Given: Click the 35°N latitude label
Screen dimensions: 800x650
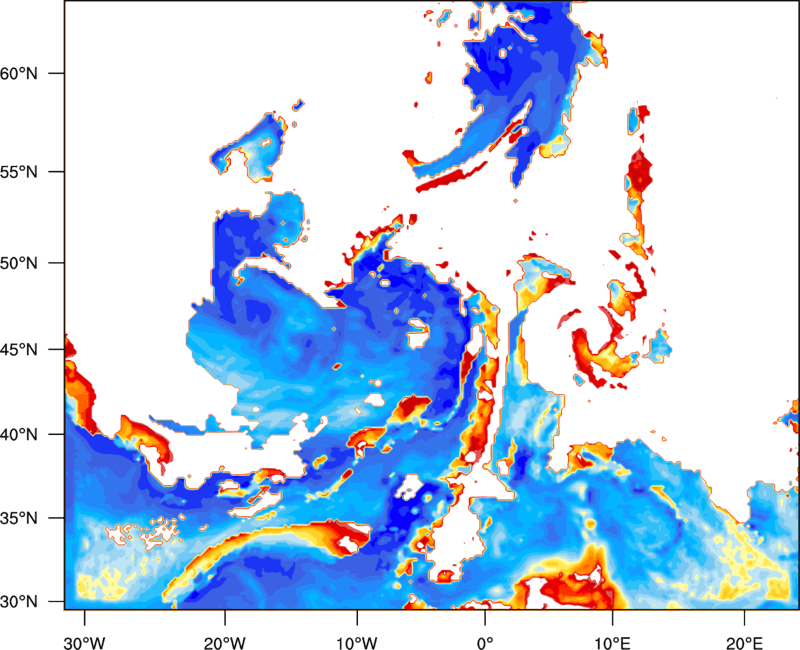Looking at the screenshot, I should click(19, 518).
